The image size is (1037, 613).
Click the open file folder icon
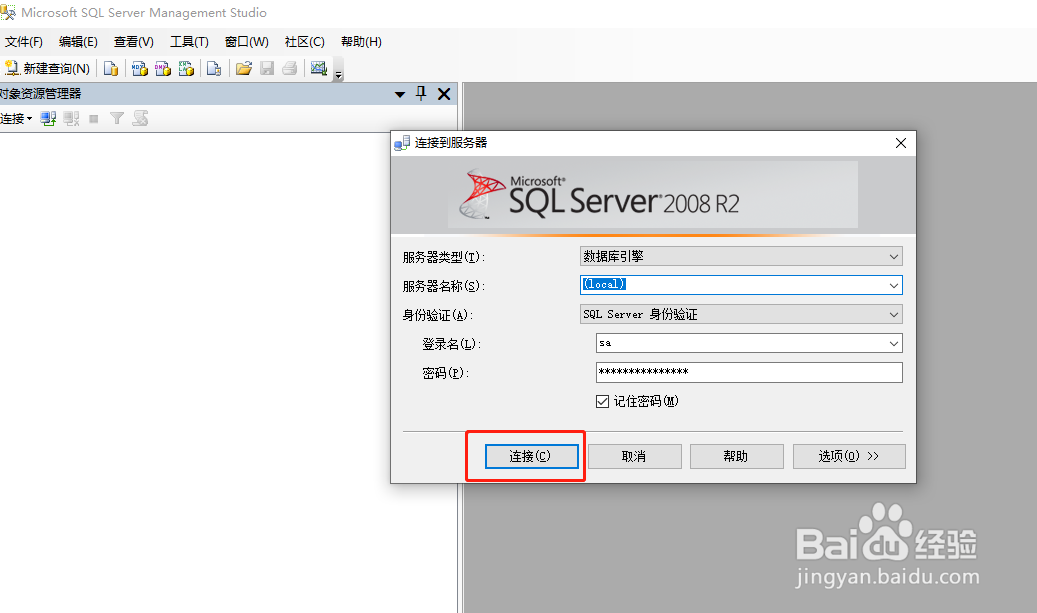coord(243,68)
